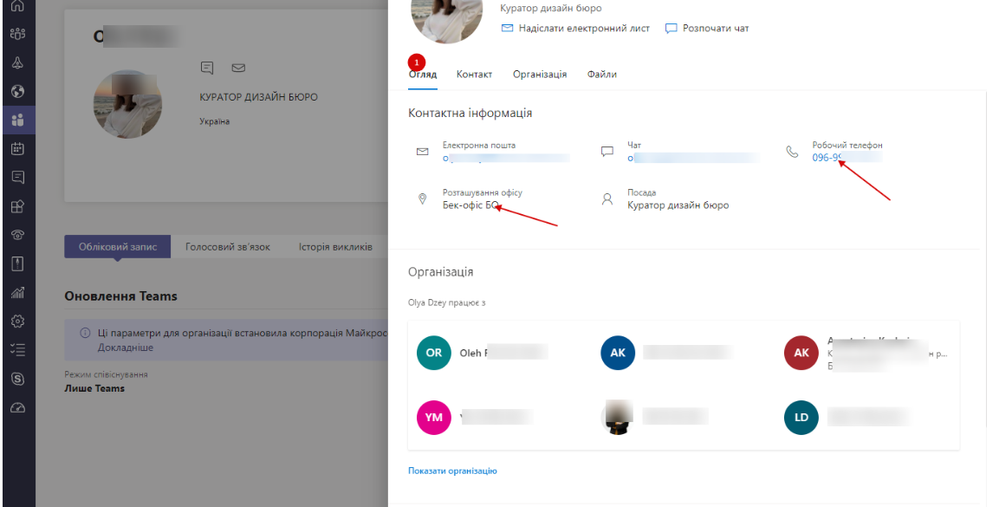Open the Policy packages icon in sidebar
999x507 pixels.
point(18,264)
